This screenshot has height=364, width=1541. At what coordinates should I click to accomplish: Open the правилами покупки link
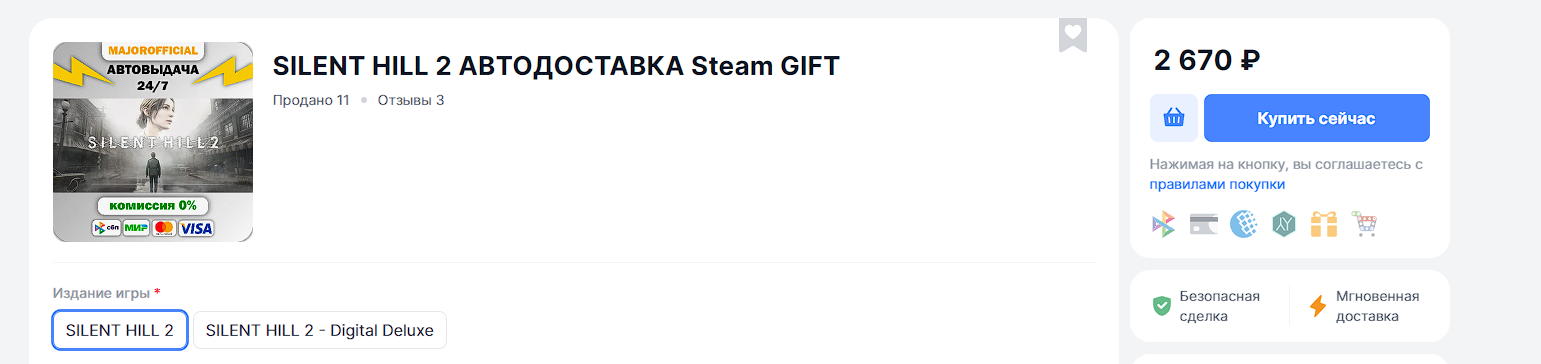coord(1217,185)
